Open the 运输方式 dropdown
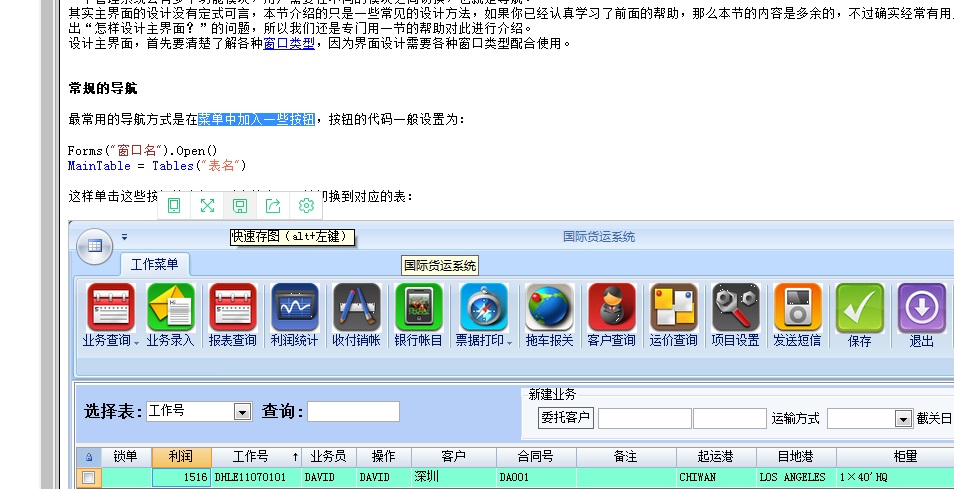Viewport: 954px width, 489px height. pyautogui.click(x=903, y=419)
